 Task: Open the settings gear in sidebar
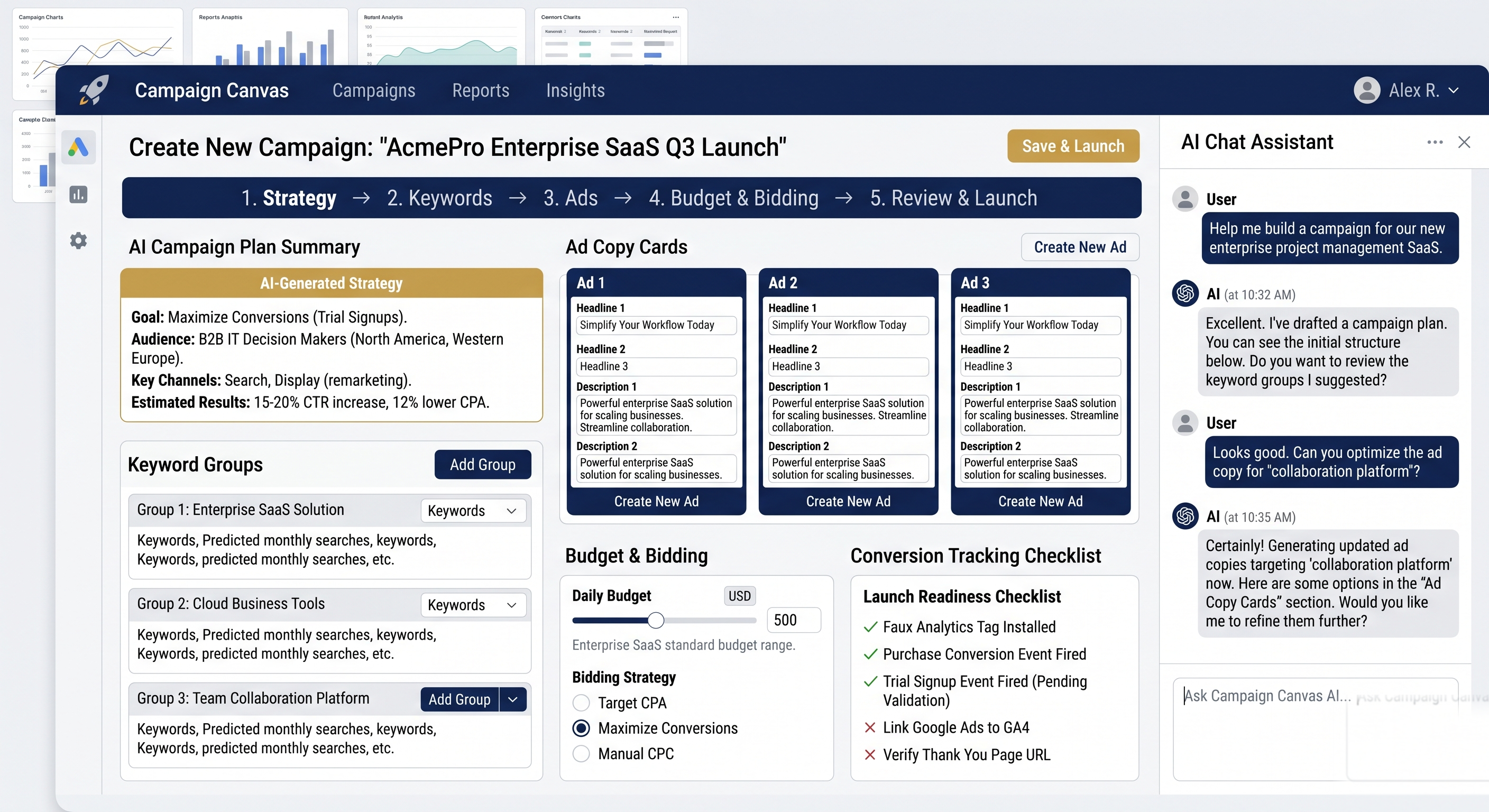79,241
